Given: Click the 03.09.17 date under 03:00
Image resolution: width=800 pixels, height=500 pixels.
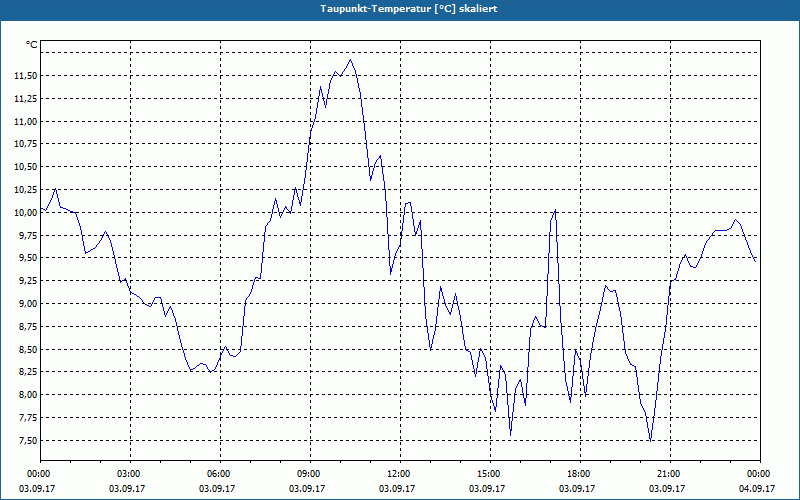Looking at the screenshot, I should tap(127, 488).
